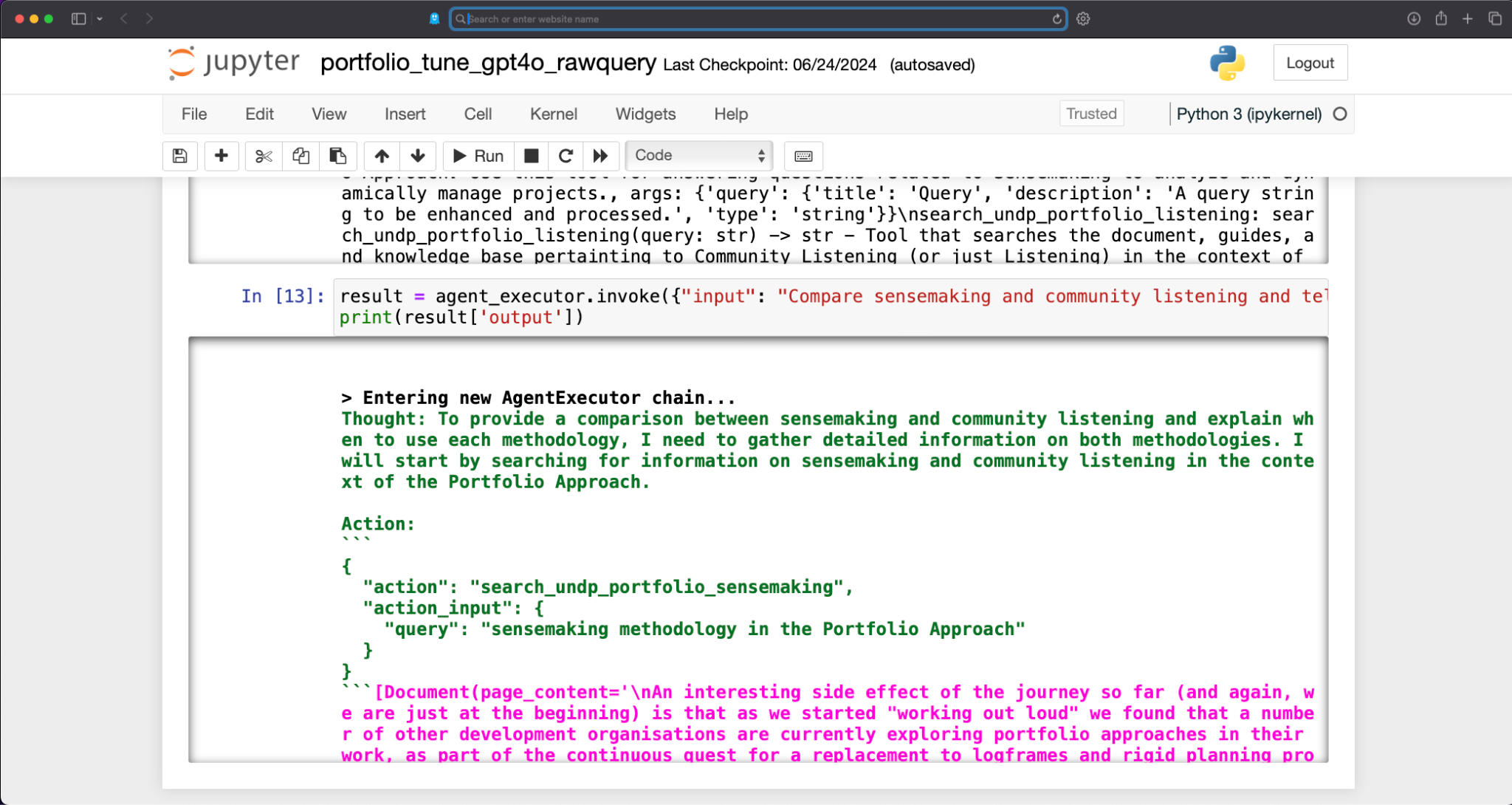
Task: Paste cells below using the clipboard icon
Action: [x=338, y=156]
